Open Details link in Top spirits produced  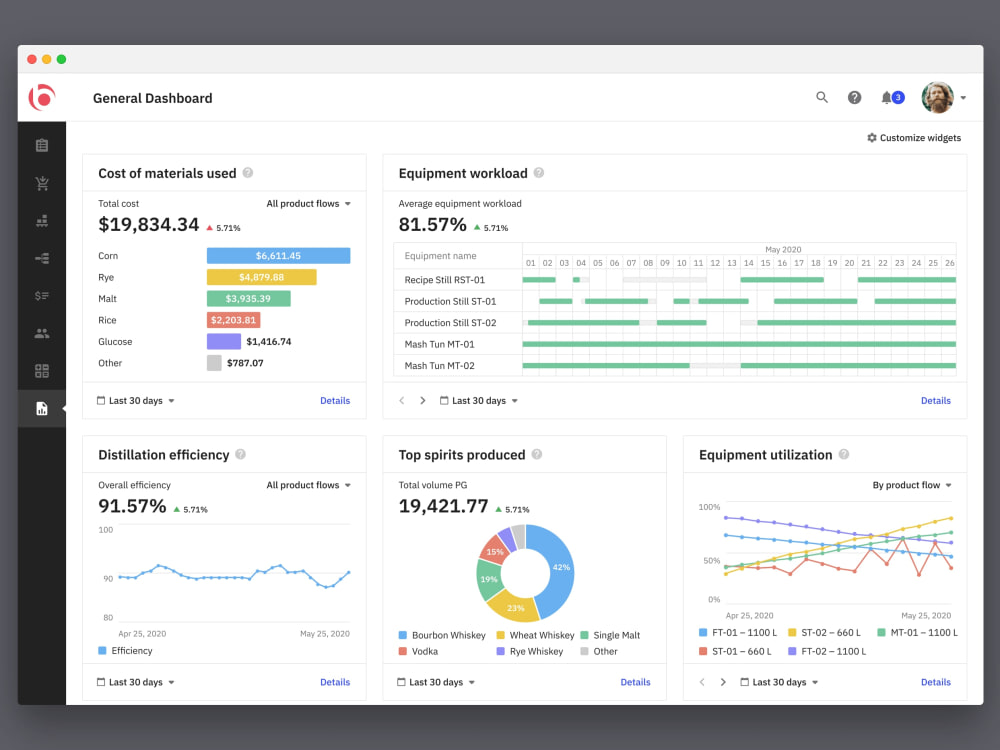click(635, 682)
